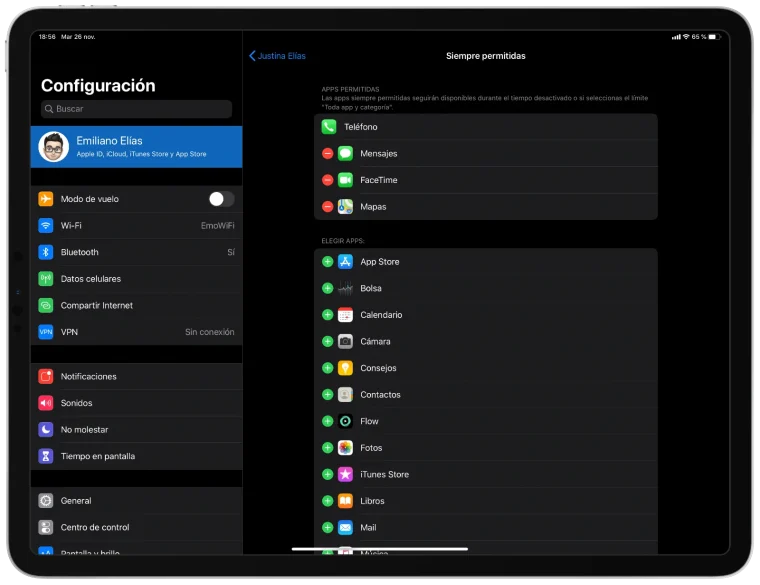Click the Mensajes app icon
The image size is (760, 585).
[x=345, y=154]
